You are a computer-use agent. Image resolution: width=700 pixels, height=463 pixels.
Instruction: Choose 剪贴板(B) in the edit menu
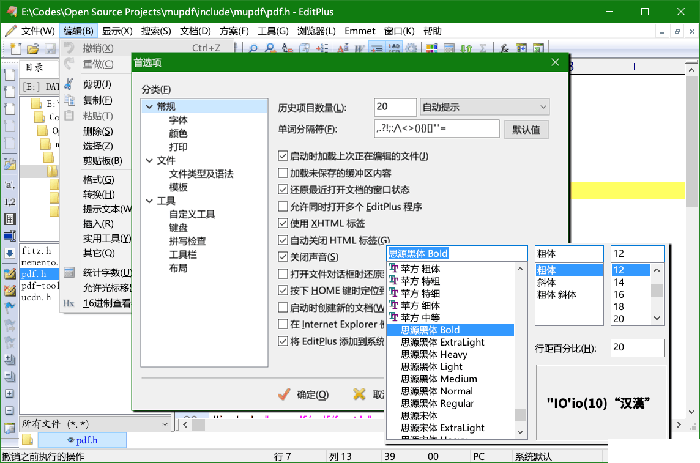(x=102, y=161)
